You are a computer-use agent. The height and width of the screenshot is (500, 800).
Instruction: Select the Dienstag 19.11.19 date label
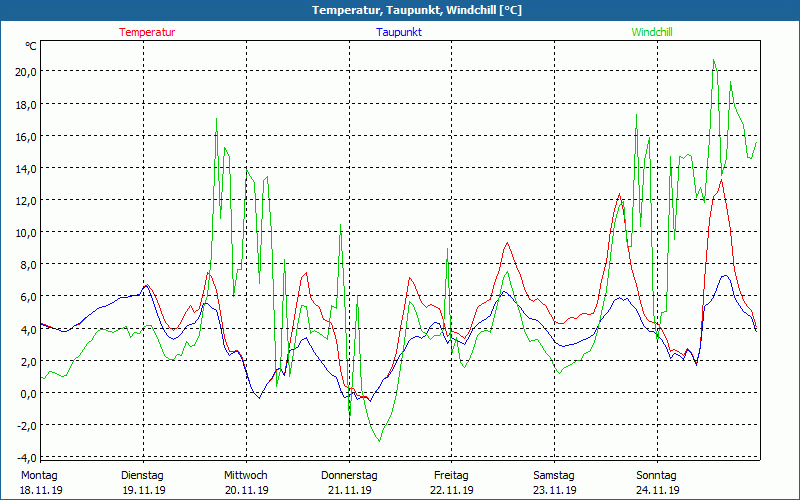coord(142,483)
